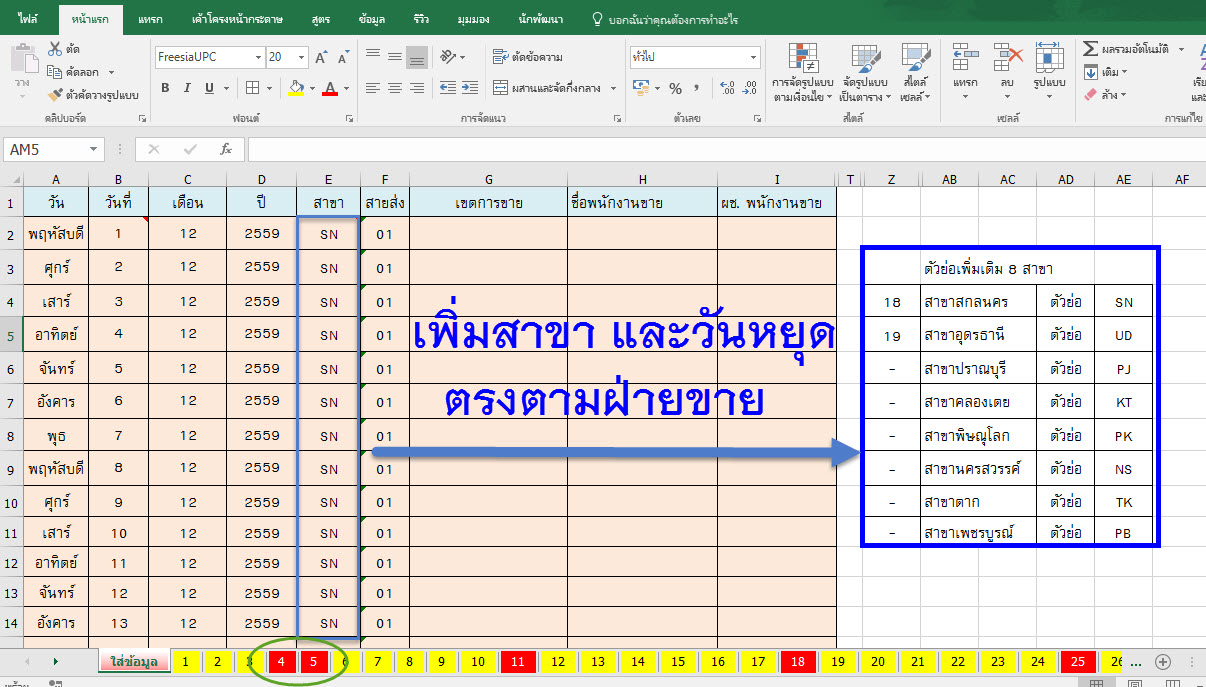Switch to the แทรก (Insert) ribbon tab
This screenshot has width=1206, height=687.
[x=149, y=19]
